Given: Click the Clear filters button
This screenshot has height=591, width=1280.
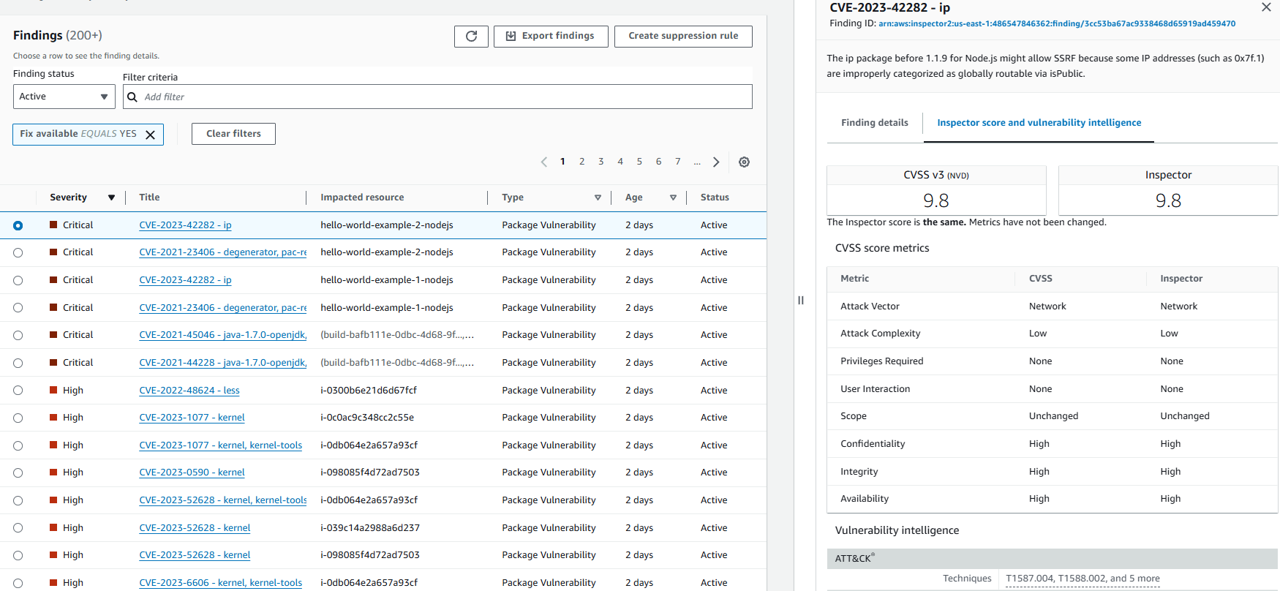Looking at the screenshot, I should tap(233, 134).
